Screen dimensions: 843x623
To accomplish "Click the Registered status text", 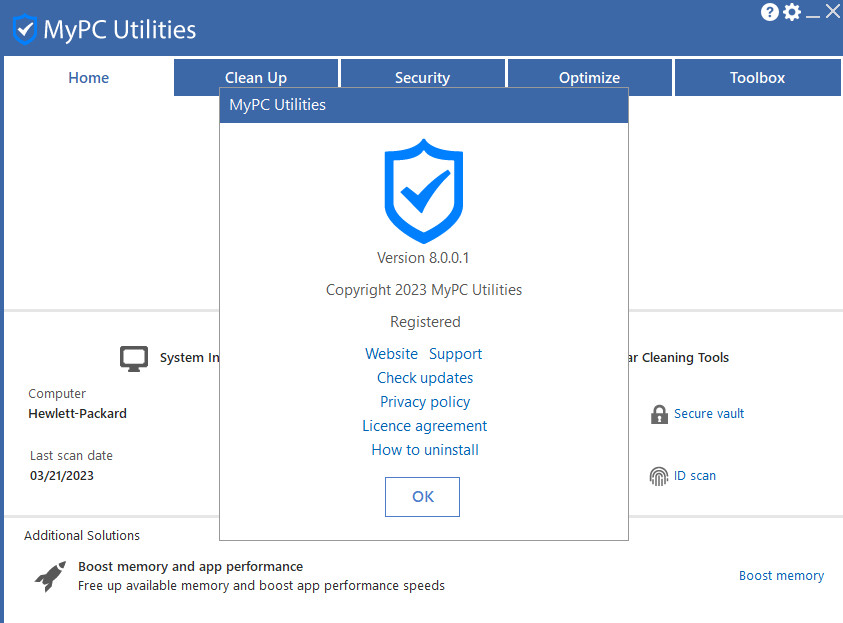I will [x=425, y=321].
